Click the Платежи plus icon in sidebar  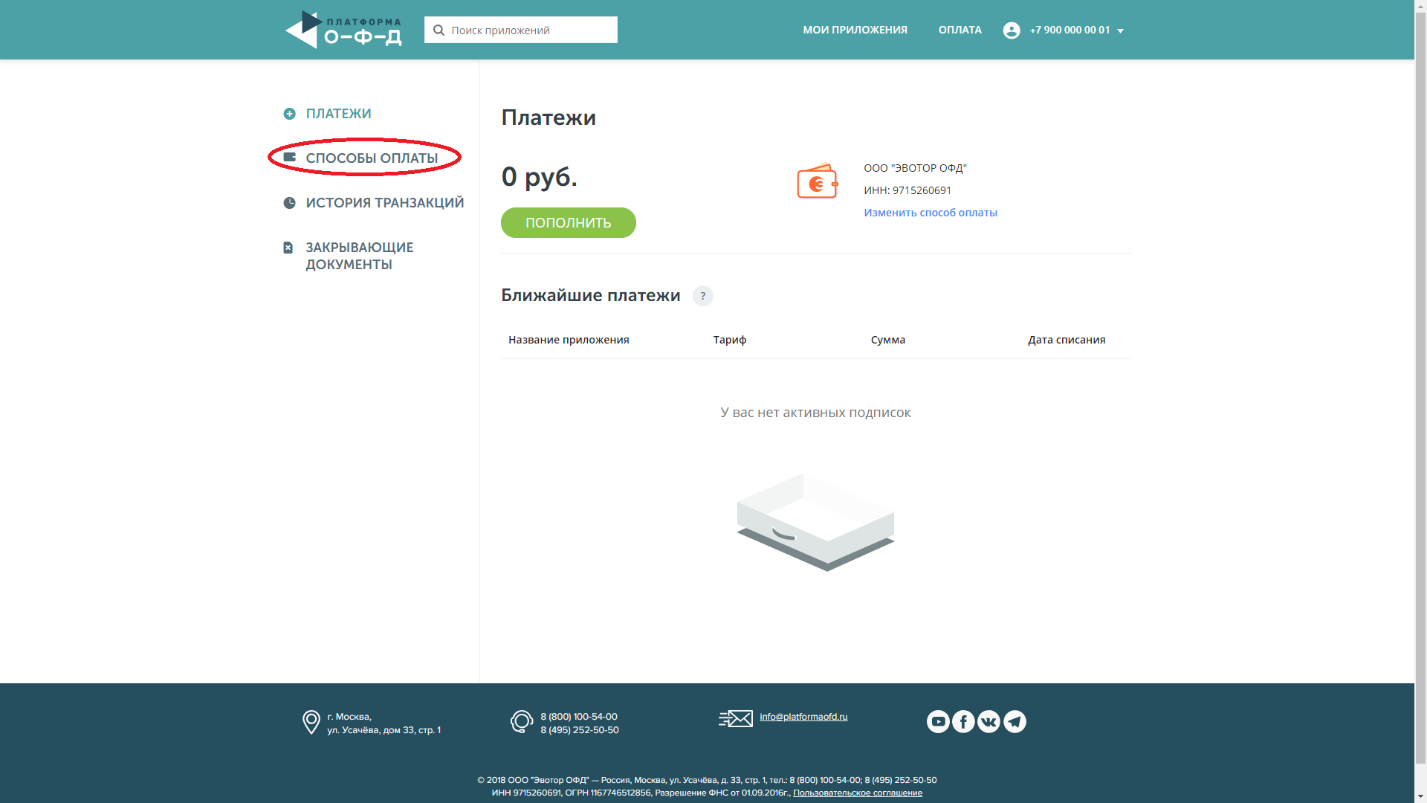[x=290, y=114]
